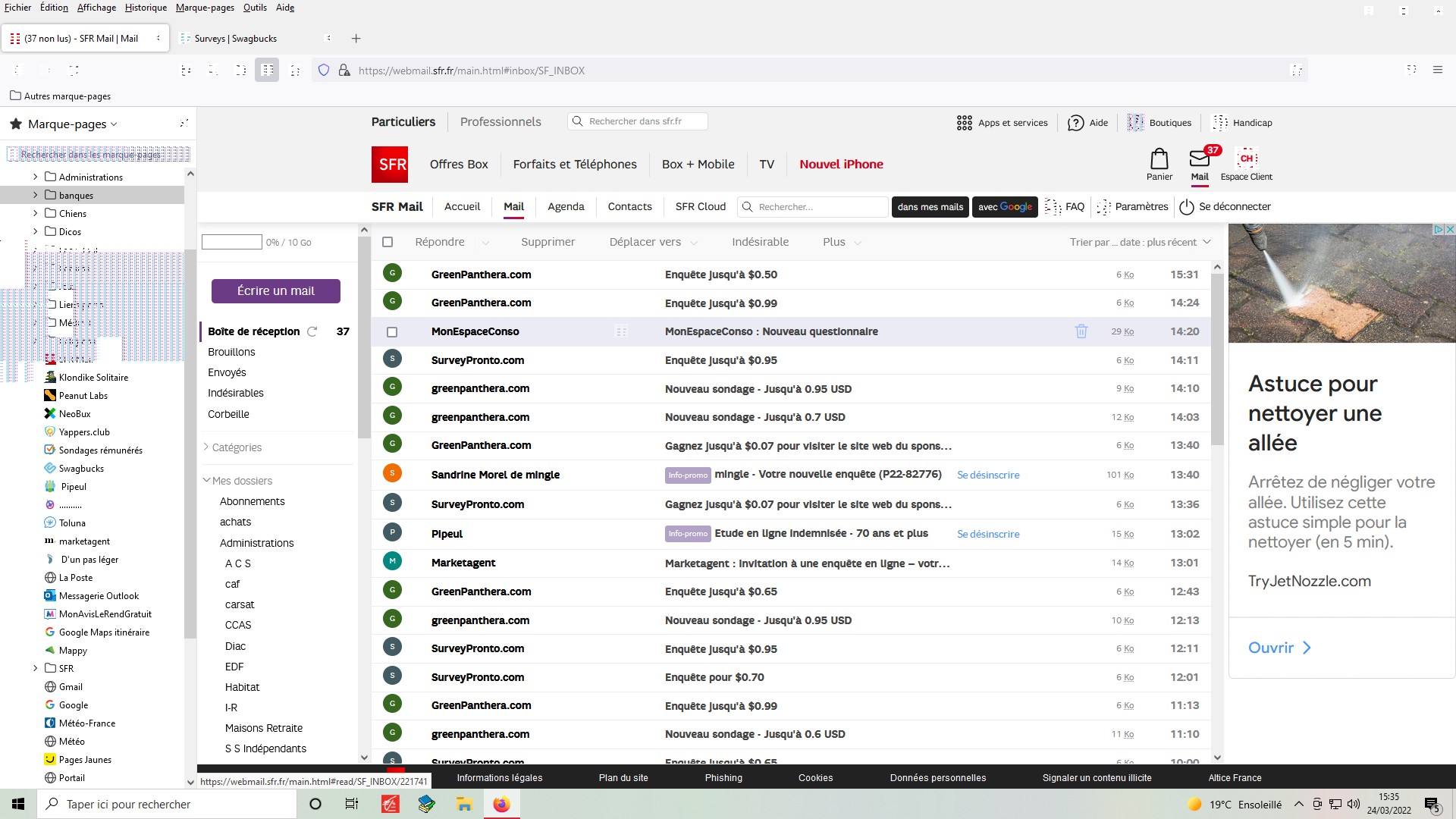Click the orange avatar of Sandrine Morel mail
Viewport: 1456px width, 819px height.
(x=392, y=473)
